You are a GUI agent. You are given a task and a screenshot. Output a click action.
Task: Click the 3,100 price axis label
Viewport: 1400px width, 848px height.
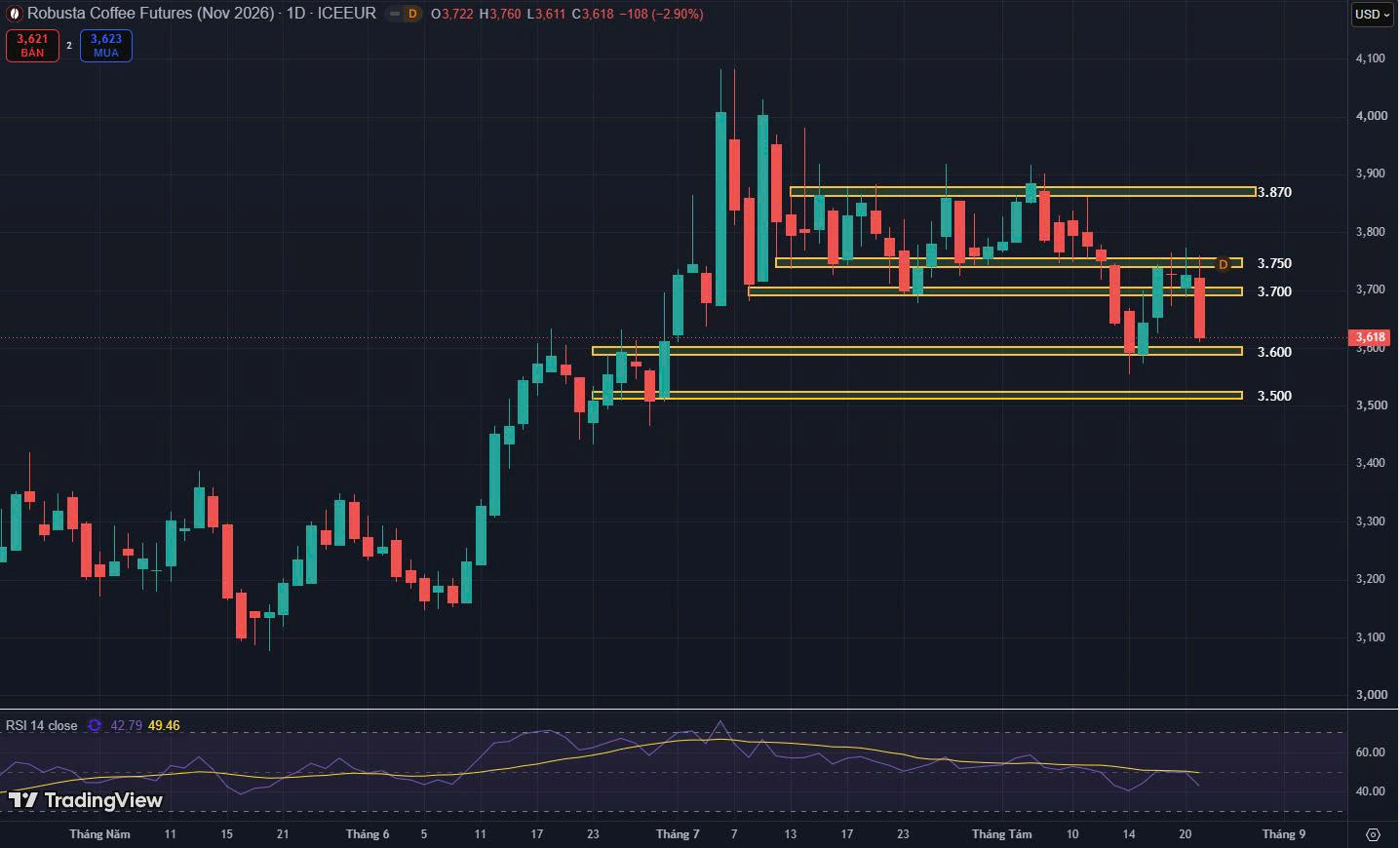click(1371, 637)
